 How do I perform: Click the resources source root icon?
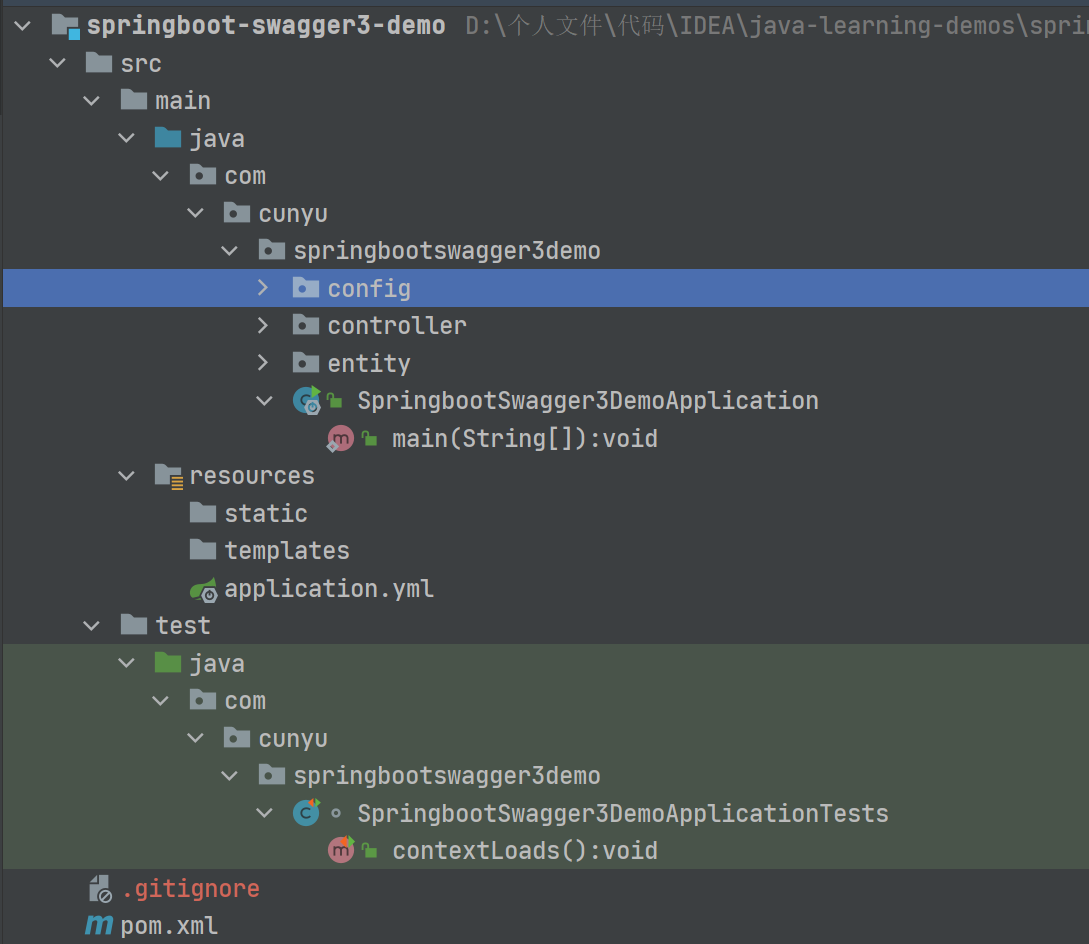click(168, 475)
